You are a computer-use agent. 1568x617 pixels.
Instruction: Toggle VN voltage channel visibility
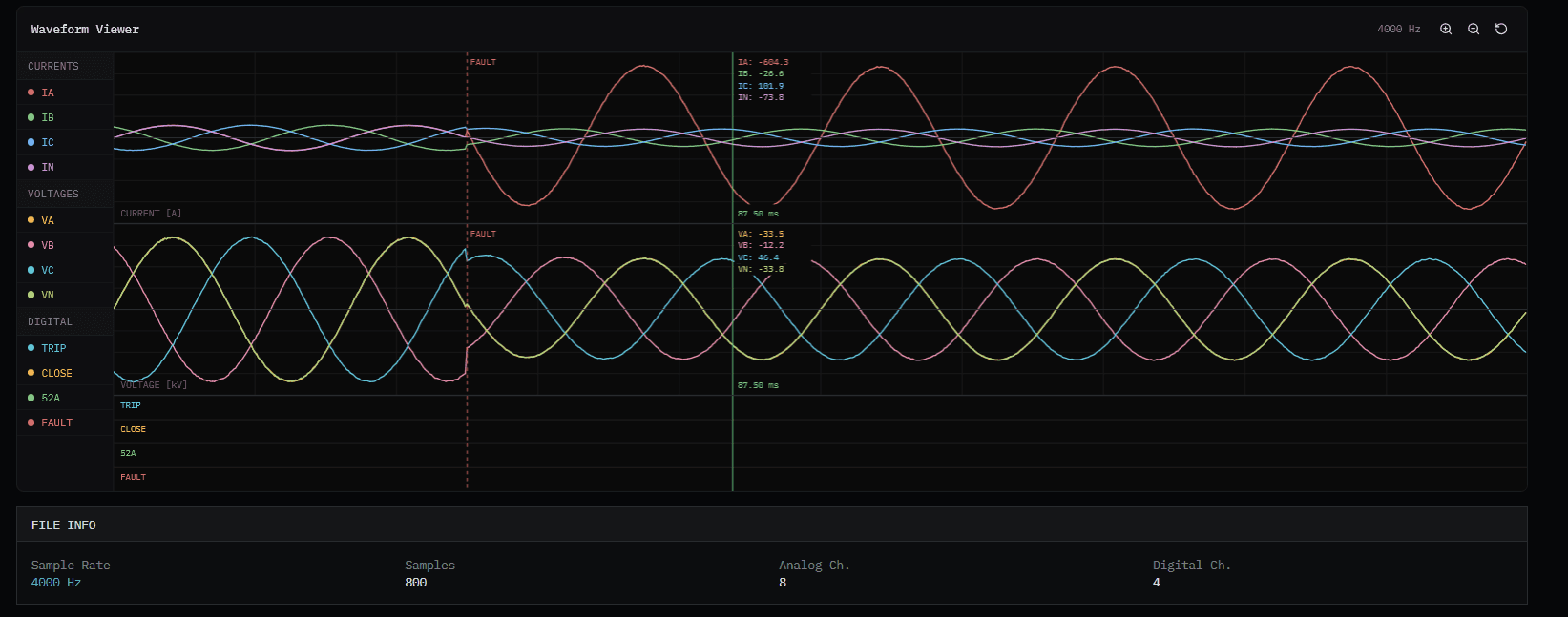65,295
